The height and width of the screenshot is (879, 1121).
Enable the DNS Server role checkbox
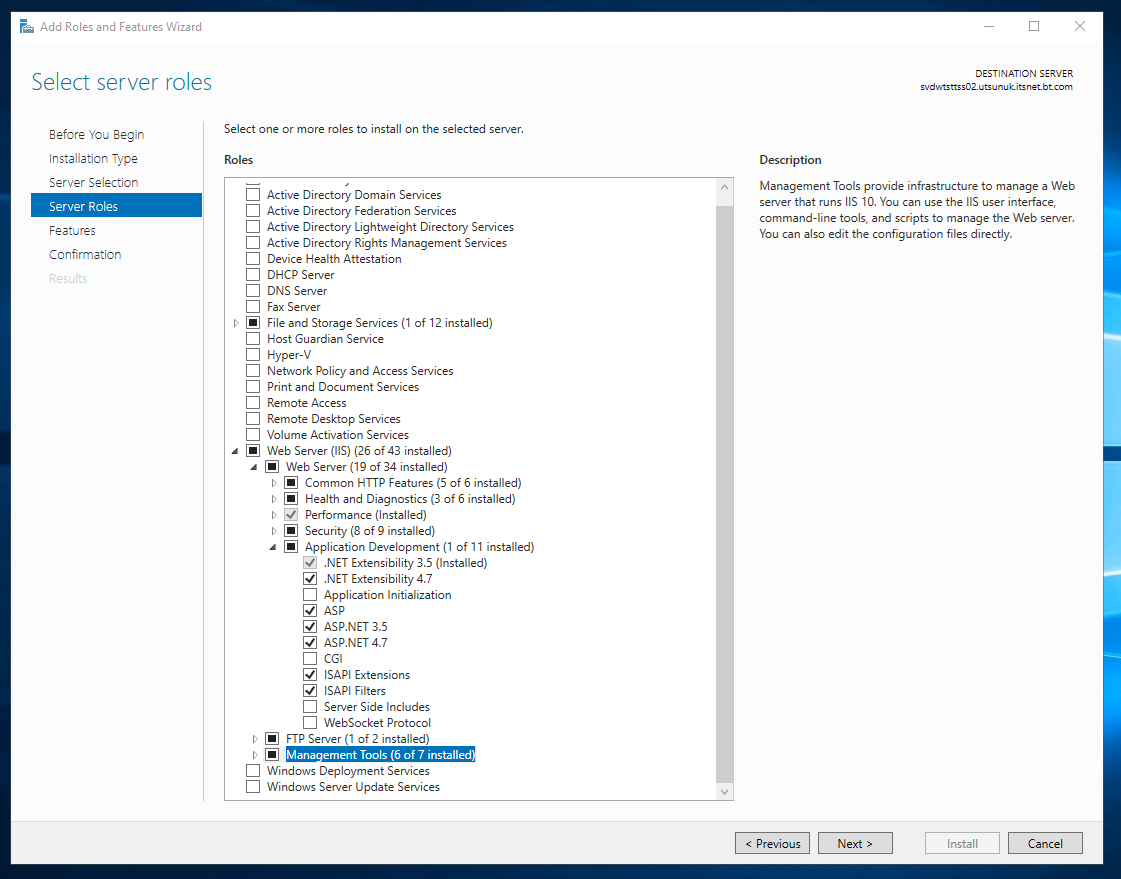tap(253, 291)
